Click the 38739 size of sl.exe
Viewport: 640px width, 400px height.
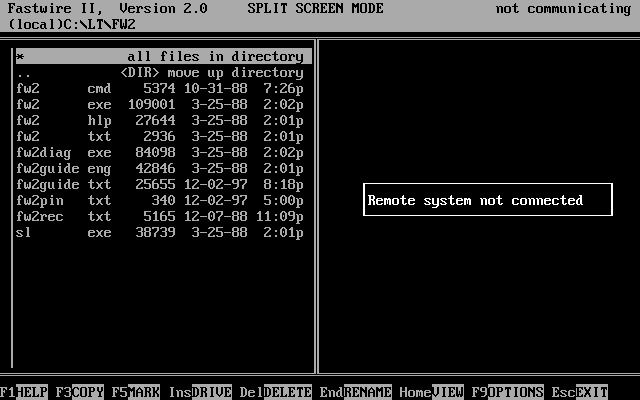(156, 233)
